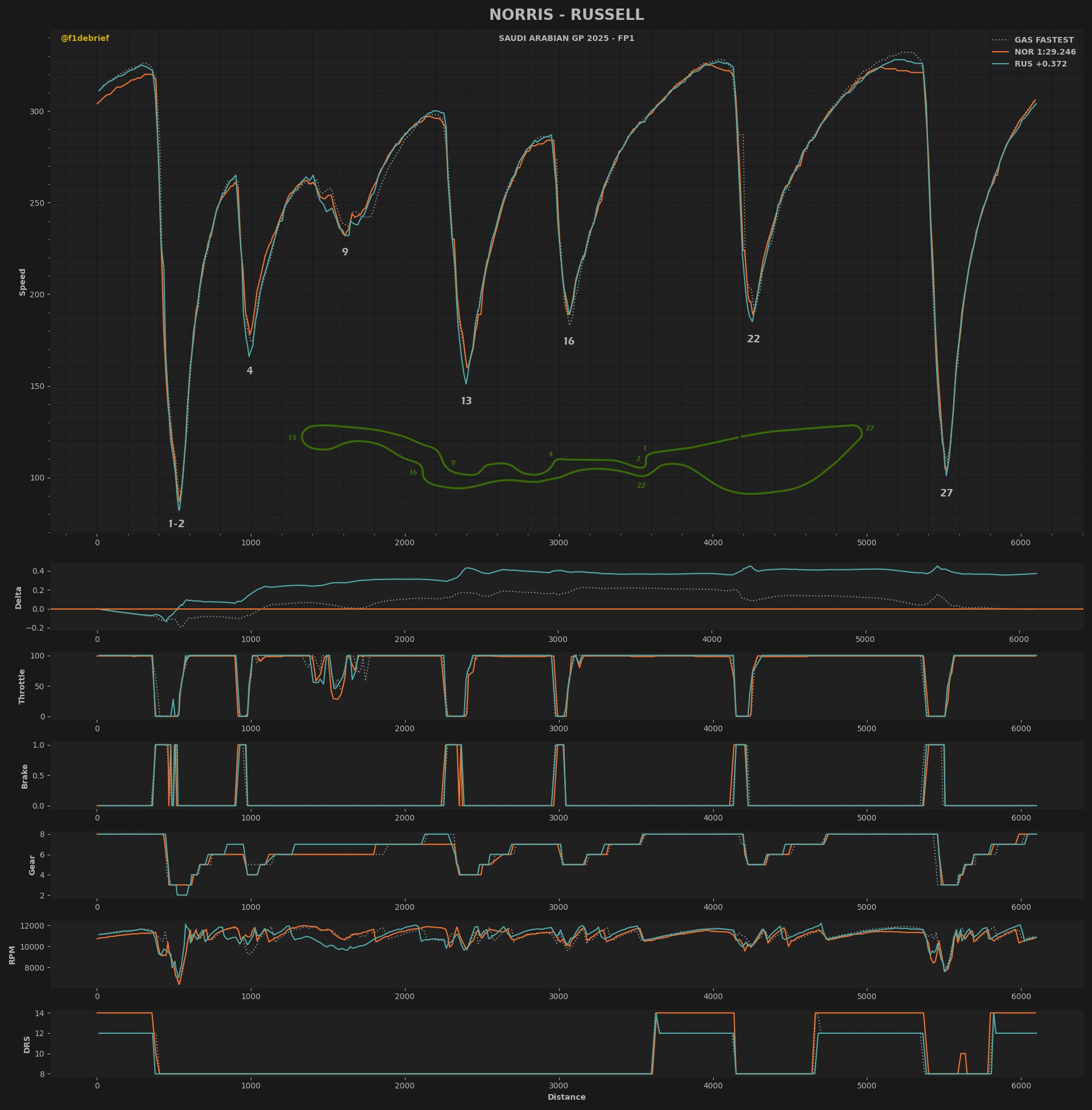Select the "0.2" tick on the Delta axis
The image size is (1092, 1110).
(x=39, y=590)
